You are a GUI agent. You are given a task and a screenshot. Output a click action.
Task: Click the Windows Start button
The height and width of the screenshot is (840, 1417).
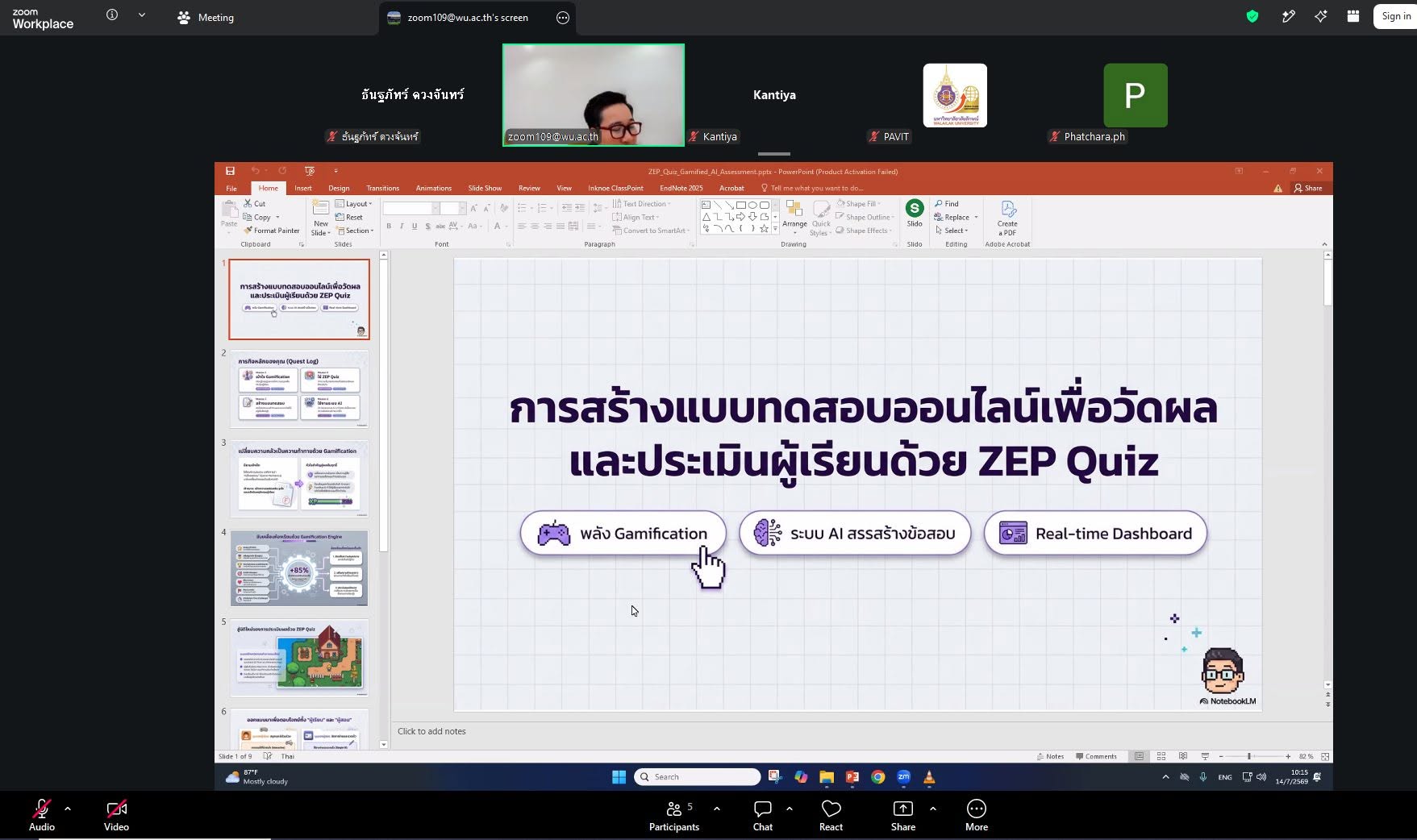click(619, 777)
